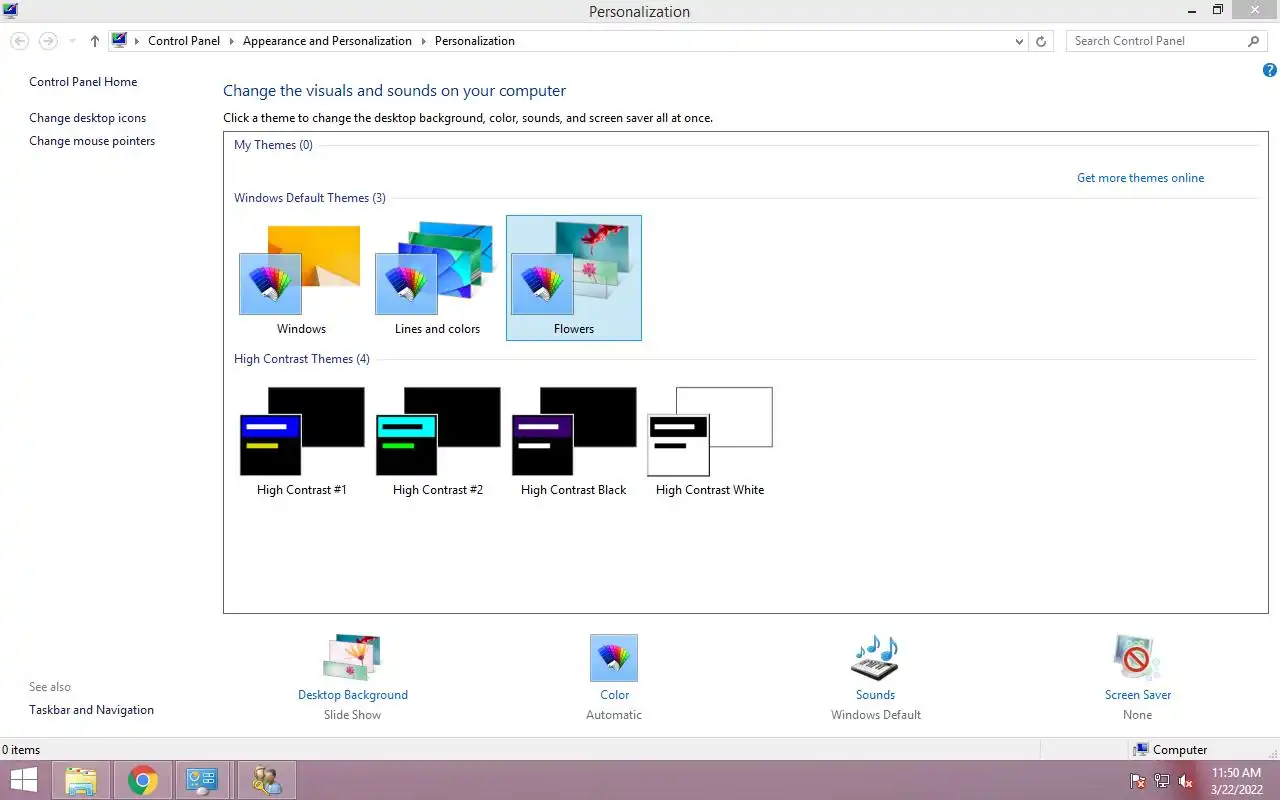This screenshot has width=1280, height=800.
Task: Click the search magnifier icon
Action: click(1254, 41)
